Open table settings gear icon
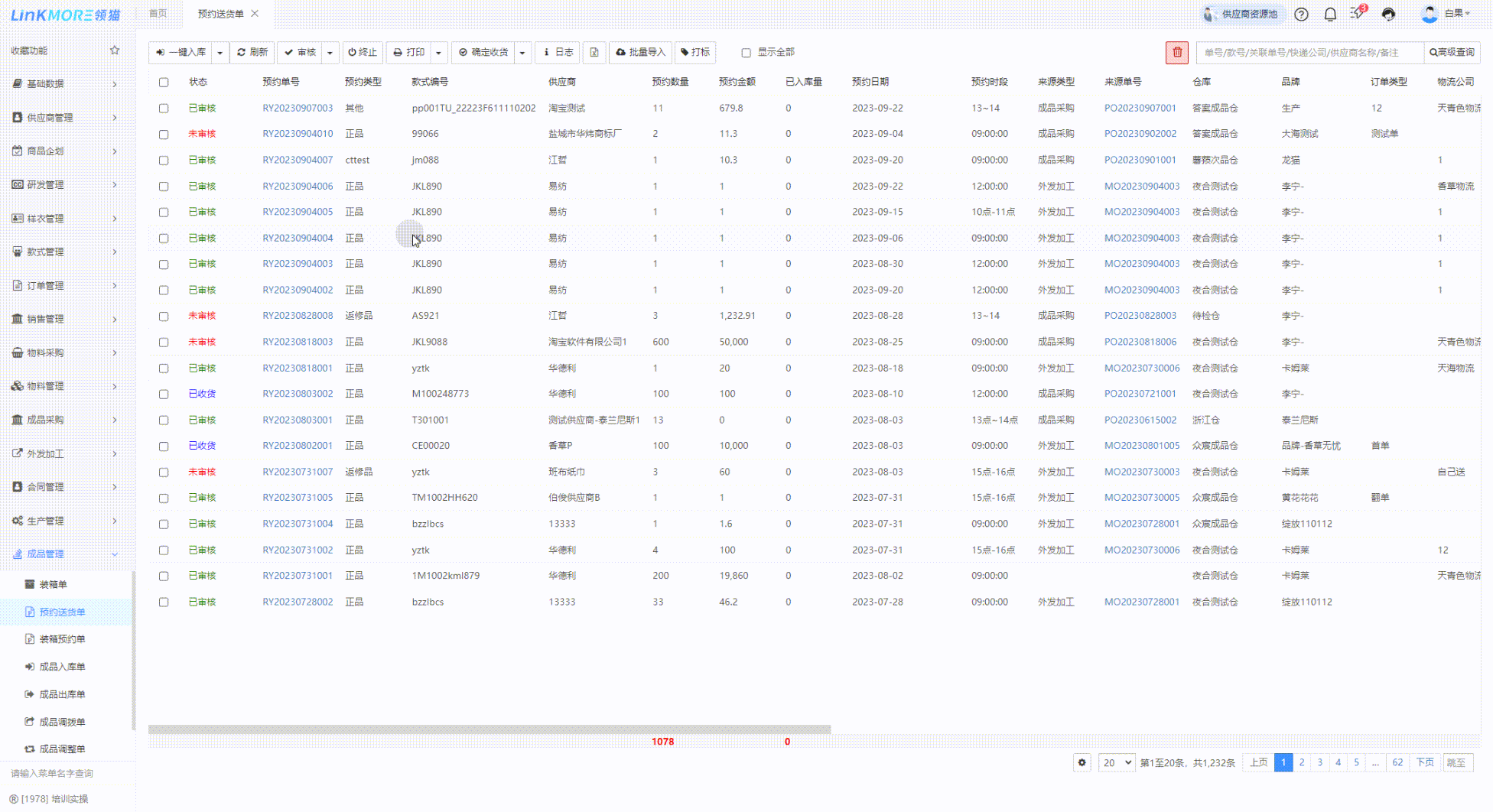 pos(1082,762)
